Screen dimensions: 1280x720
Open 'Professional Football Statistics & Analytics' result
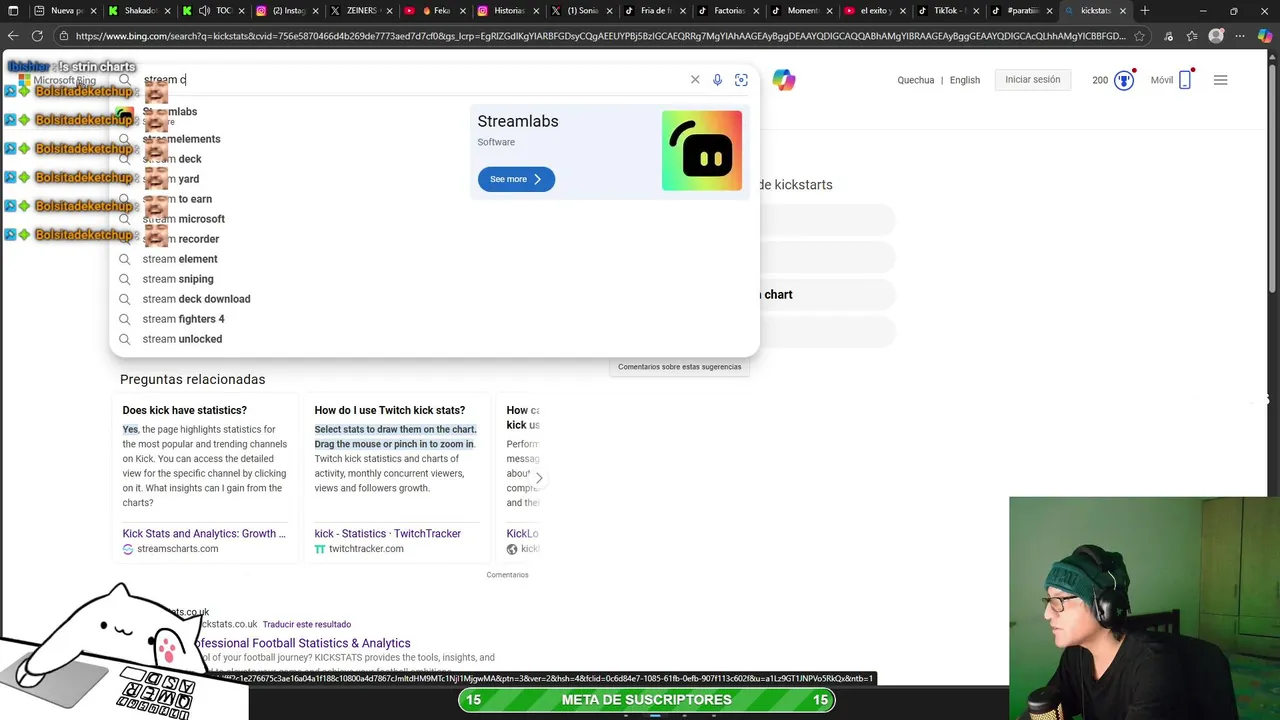(x=301, y=643)
